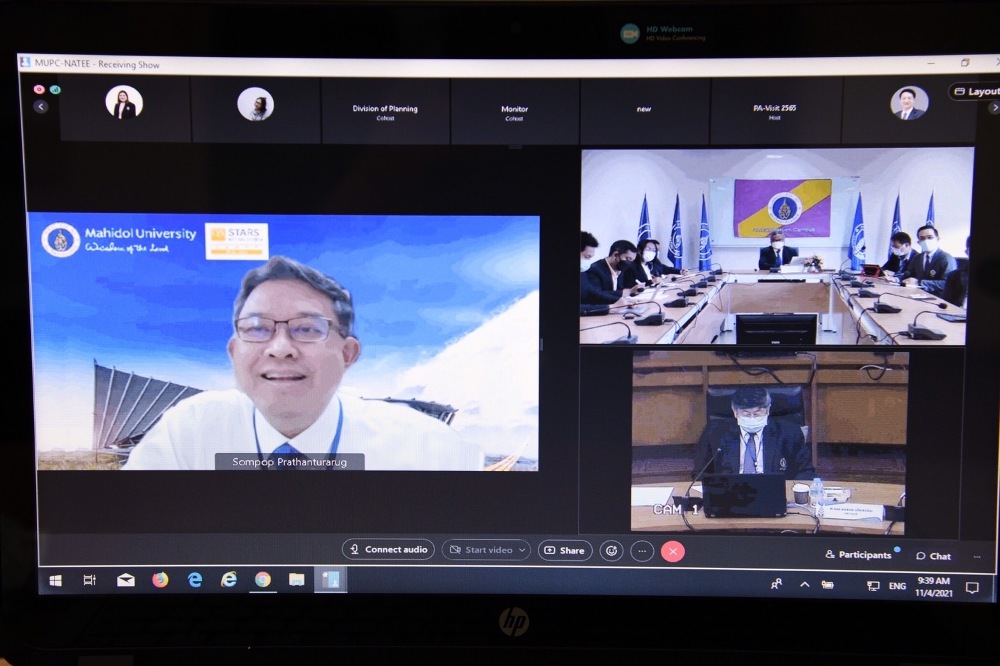Open the Windows Start menu
Viewport: 1000px width, 666px height.
tap(56, 580)
